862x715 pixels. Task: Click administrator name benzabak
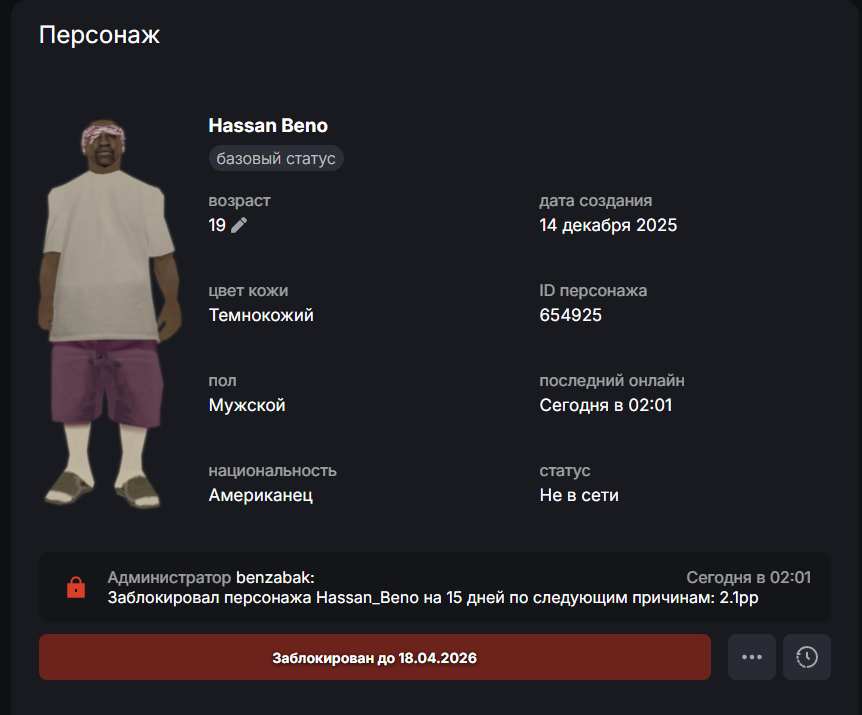click(x=275, y=578)
